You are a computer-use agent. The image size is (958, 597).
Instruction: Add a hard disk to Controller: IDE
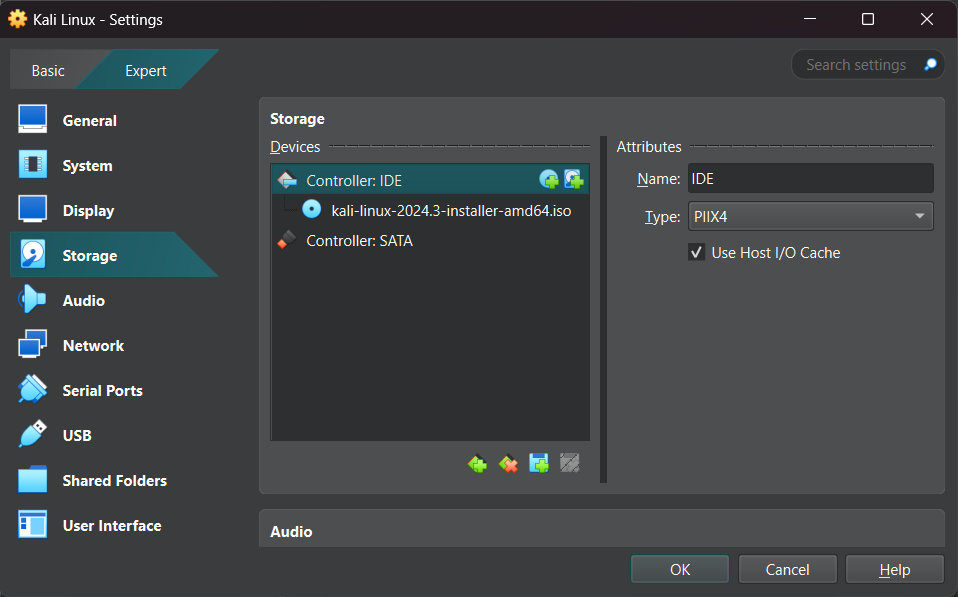pos(572,179)
